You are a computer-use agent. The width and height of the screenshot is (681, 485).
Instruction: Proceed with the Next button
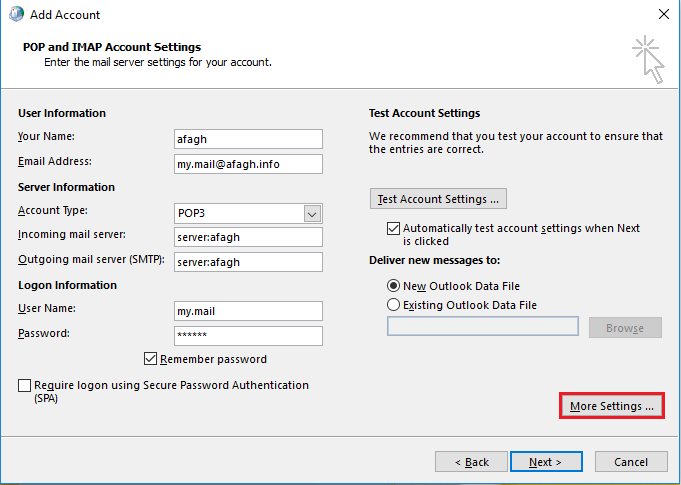[x=546, y=462]
